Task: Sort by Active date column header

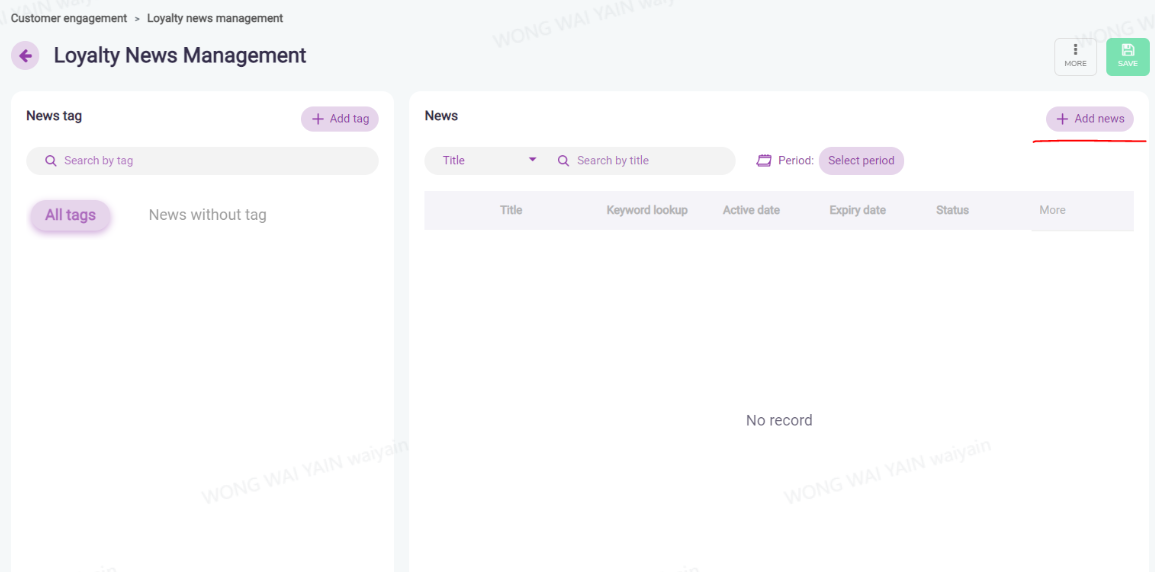Action: click(751, 210)
